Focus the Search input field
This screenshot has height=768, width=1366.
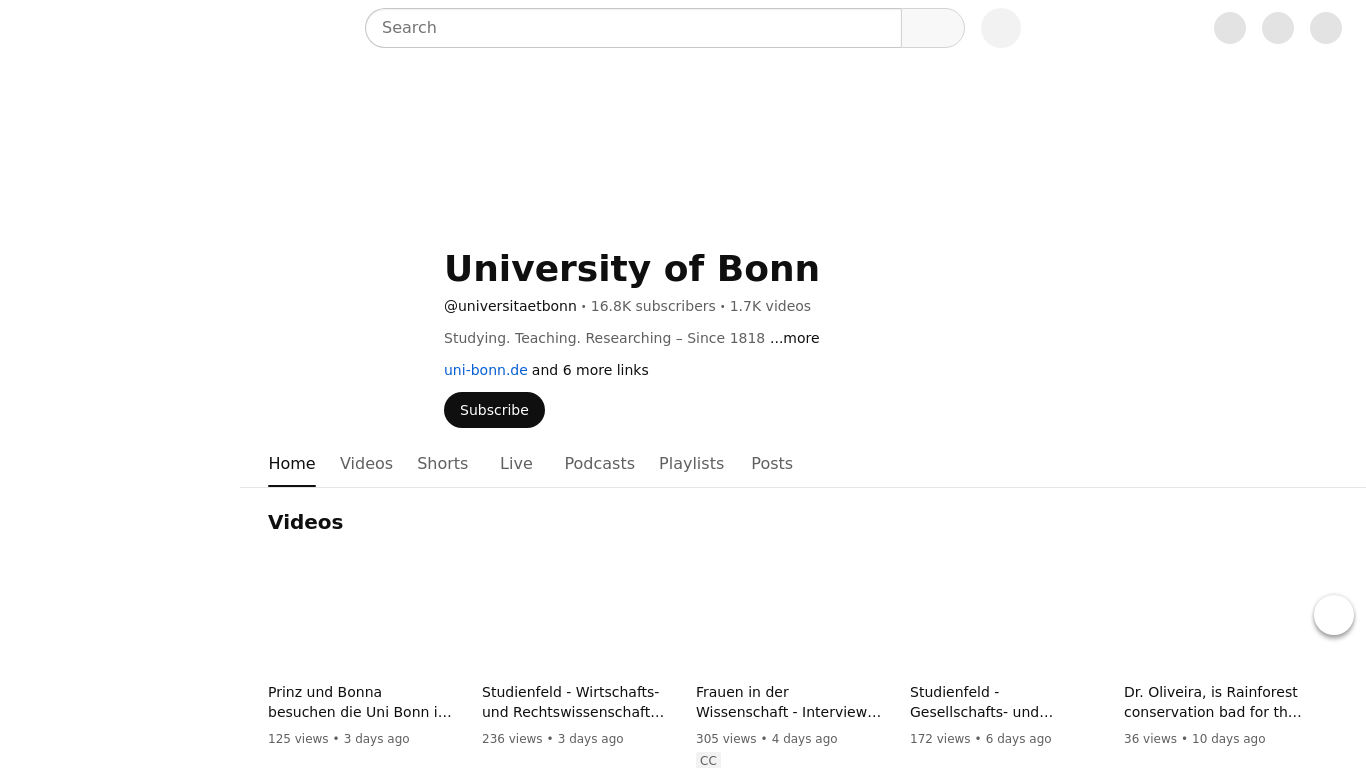pyautogui.click(x=633, y=28)
